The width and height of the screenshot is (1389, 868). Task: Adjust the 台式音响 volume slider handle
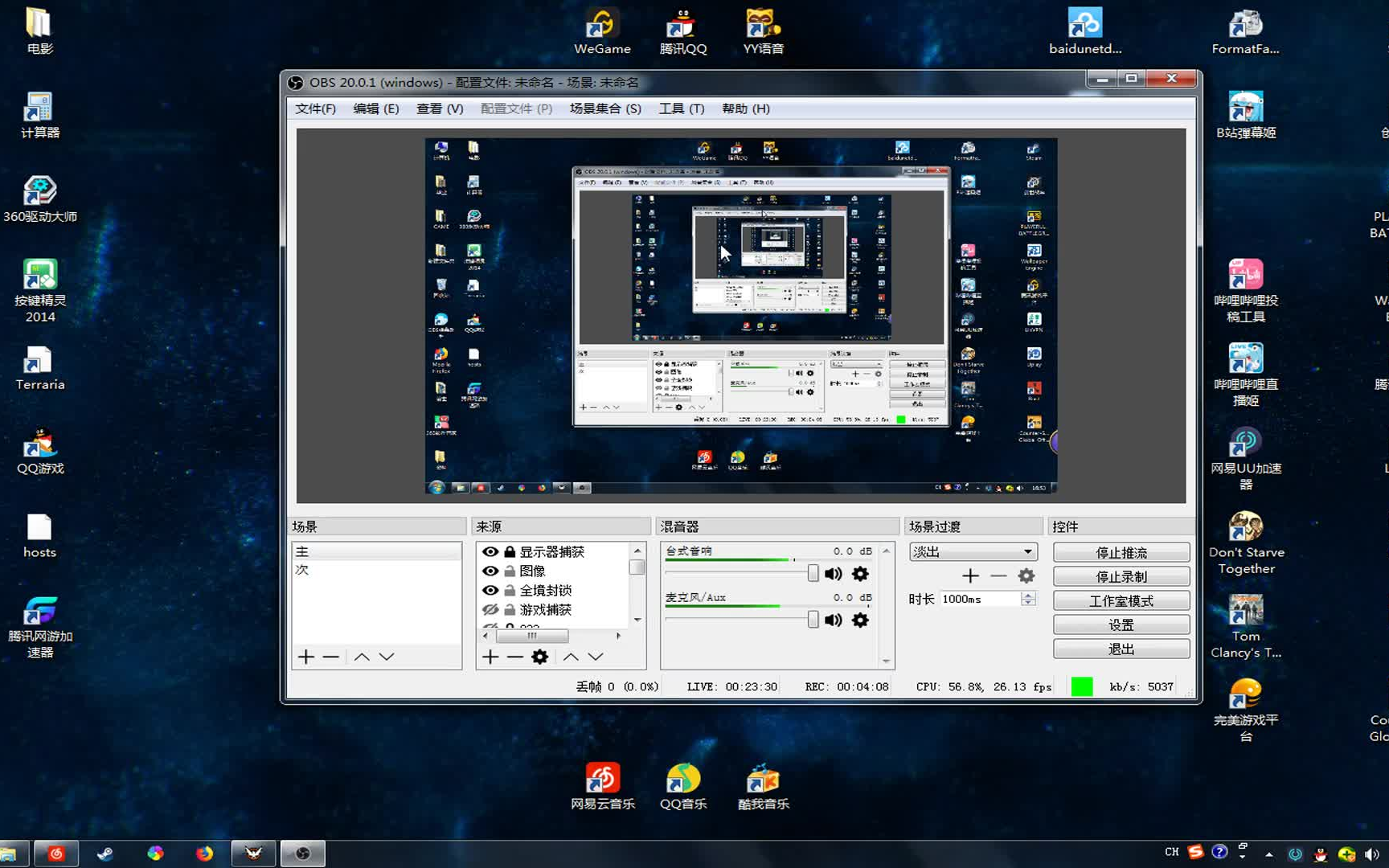pyautogui.click(x=813, y=573)
